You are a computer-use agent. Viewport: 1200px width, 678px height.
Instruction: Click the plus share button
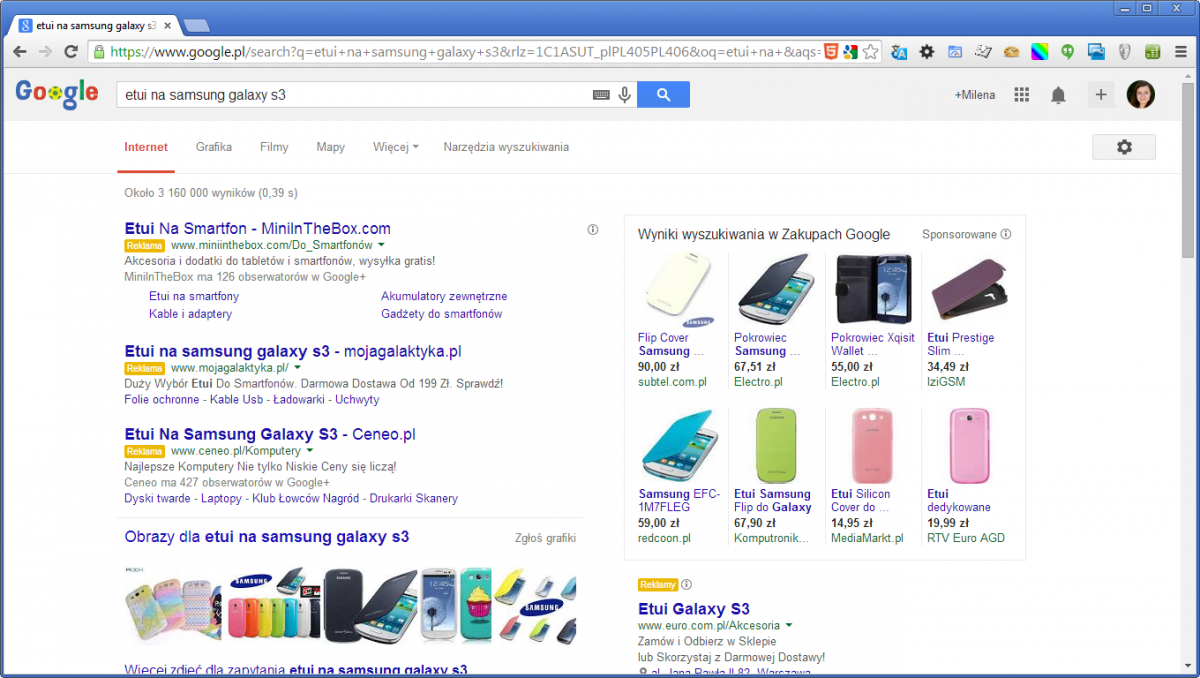(1100, 95)
